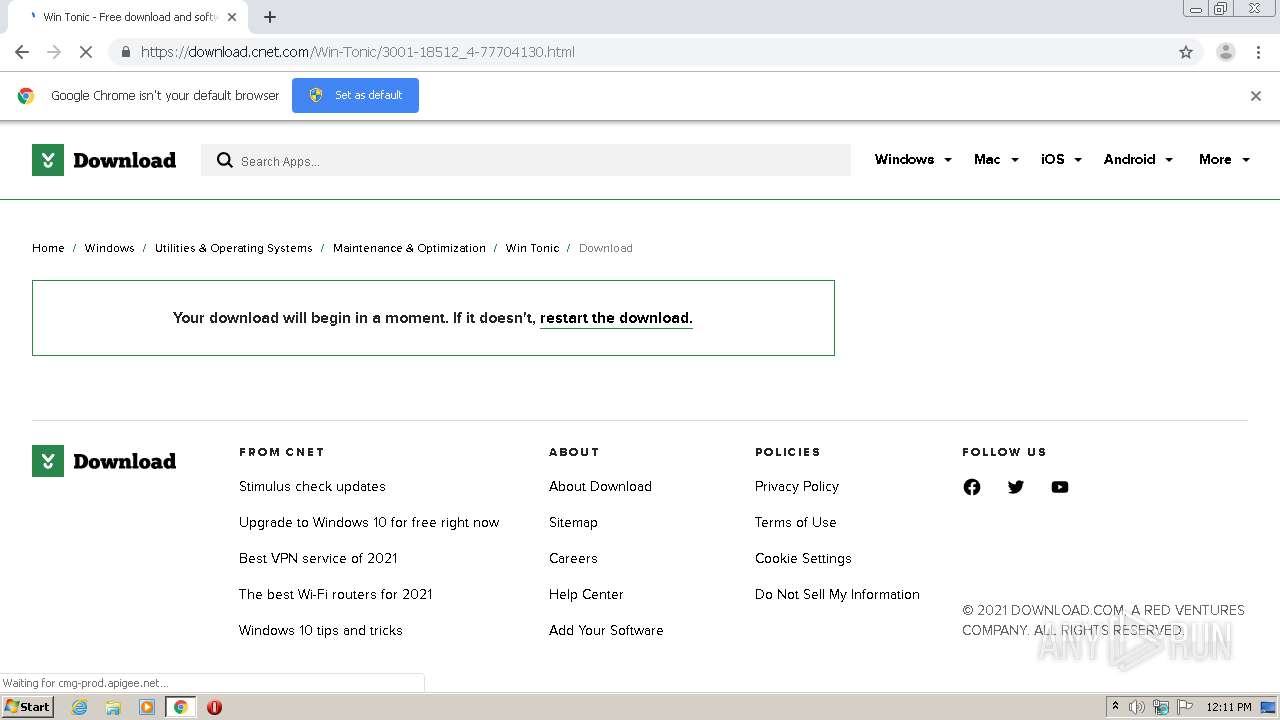Open the Chrome three-dot menu
Image resolution: width=1280 pixels, height=720 pixels.
(1258, 52)
